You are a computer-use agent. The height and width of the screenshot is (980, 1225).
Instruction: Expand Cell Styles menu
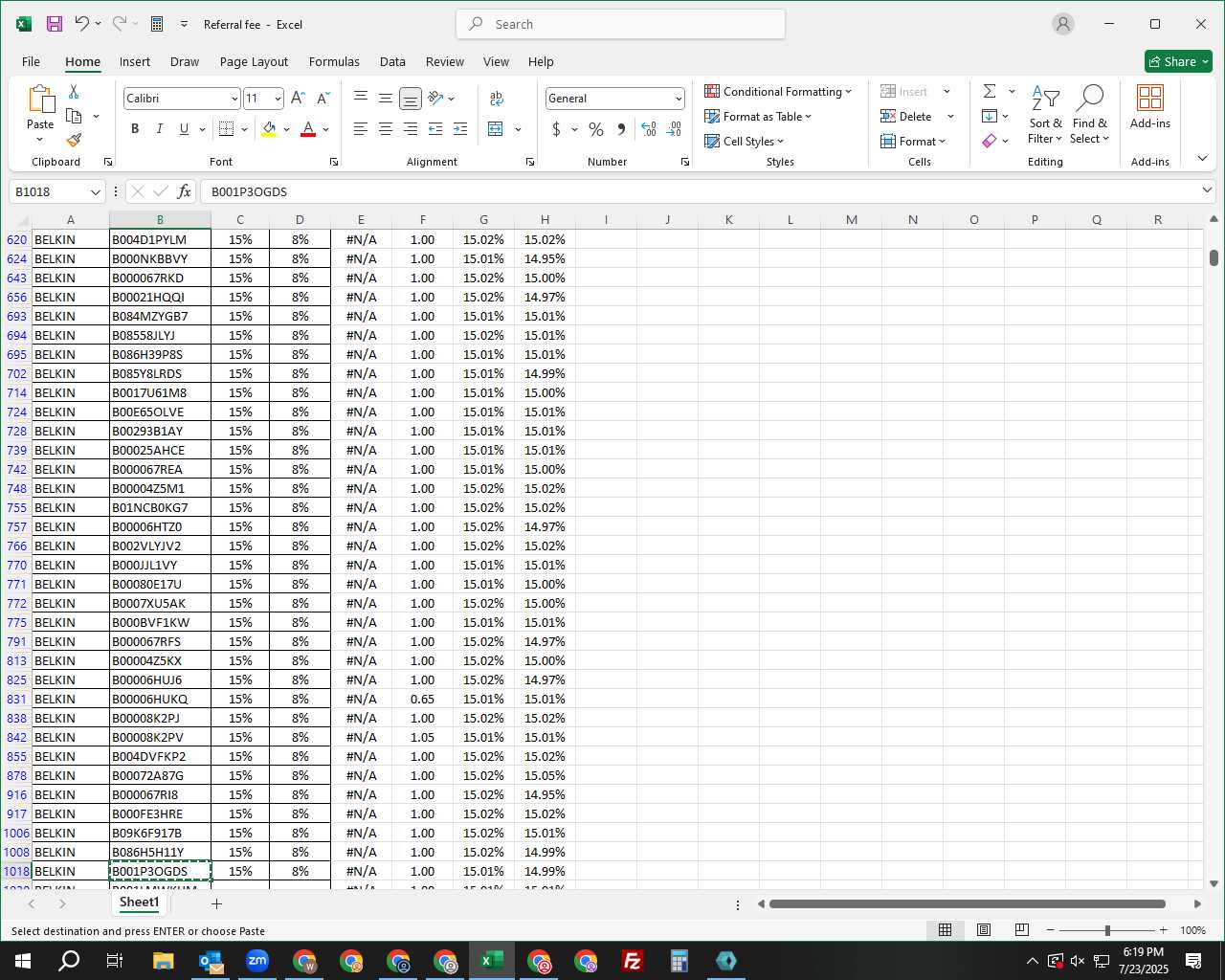[745, 141]
